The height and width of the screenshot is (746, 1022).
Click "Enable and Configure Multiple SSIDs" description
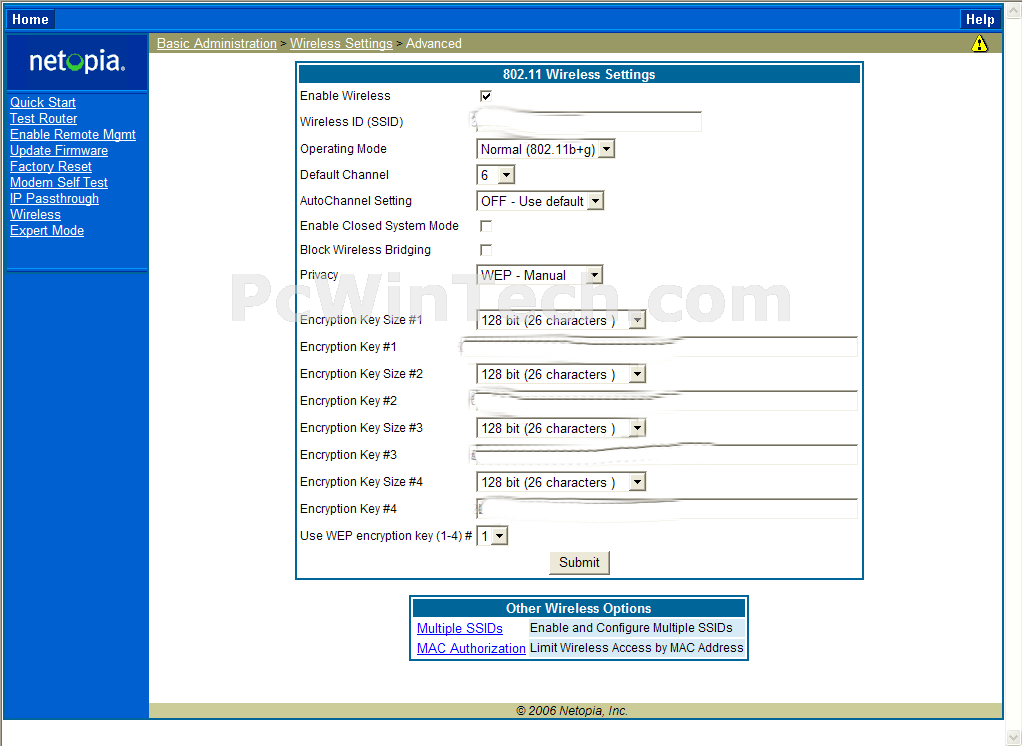[x=631, y=628]
